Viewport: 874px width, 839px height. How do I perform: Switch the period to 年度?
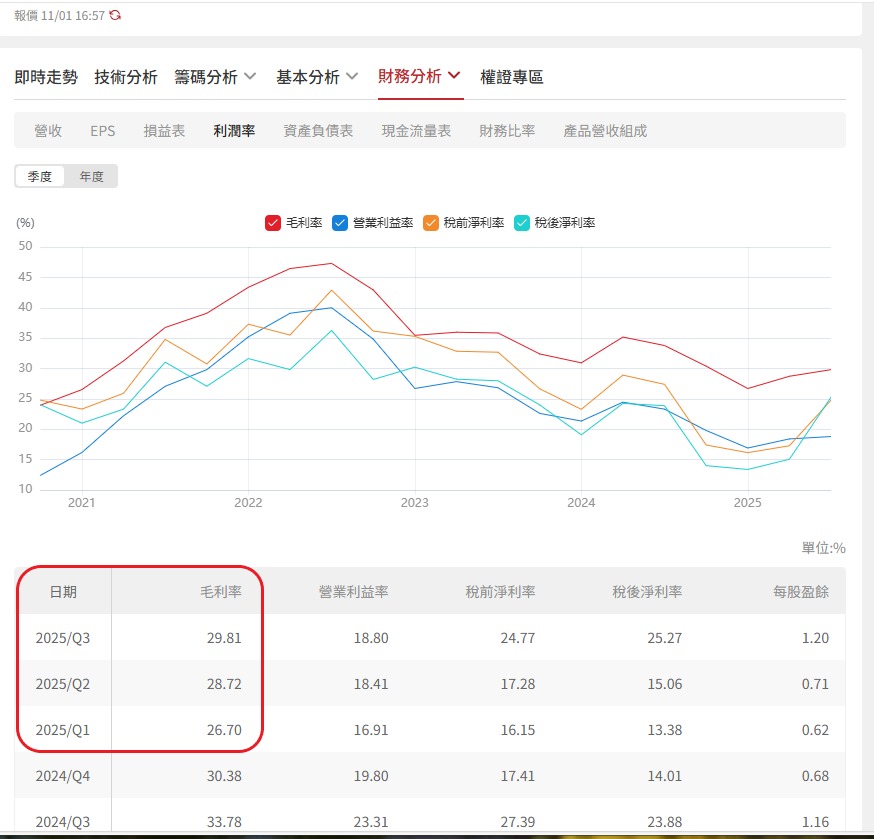[x=91, y=176]
